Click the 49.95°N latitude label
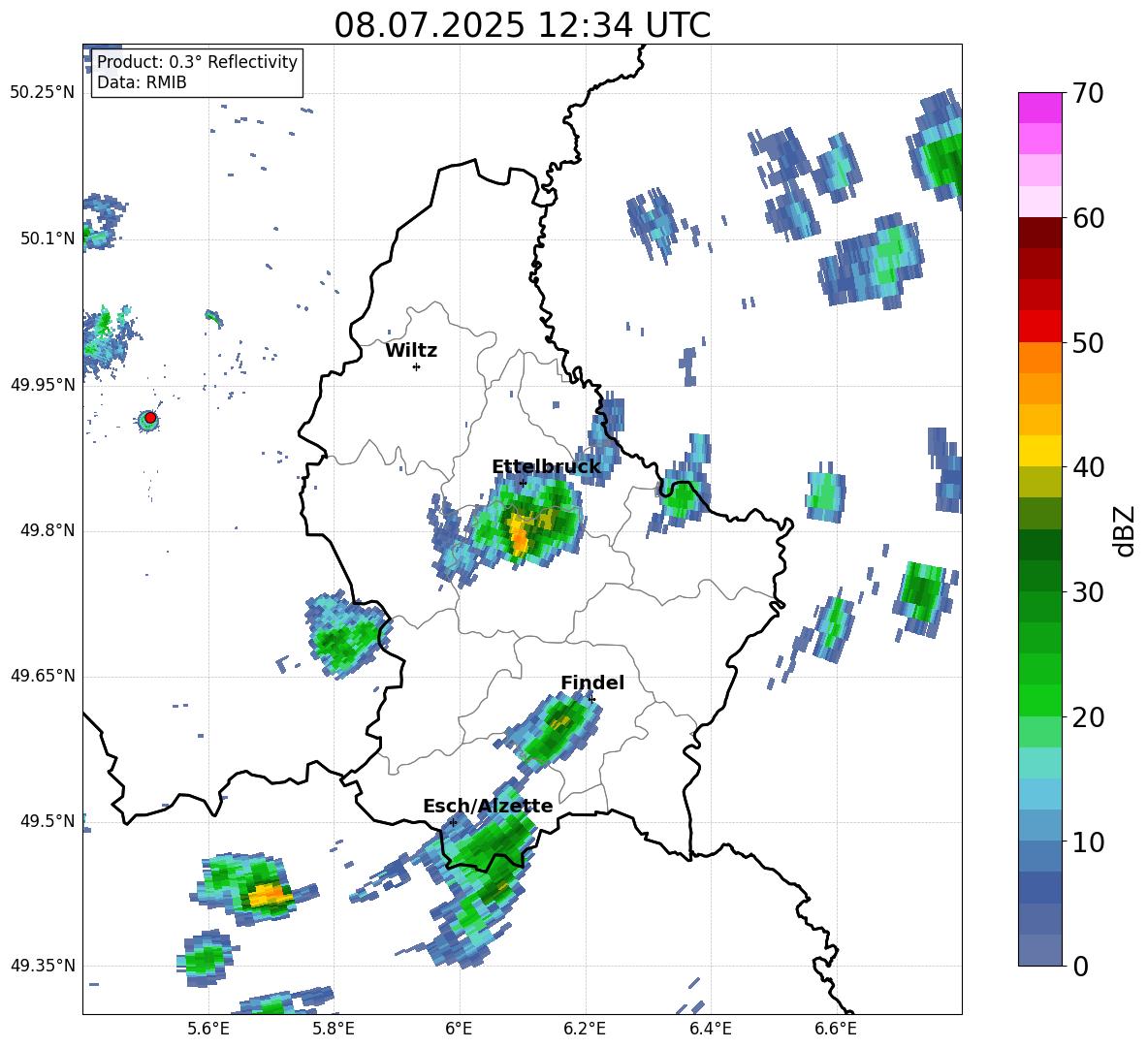Viewport: 1148px width, 1048px height. 43,385
